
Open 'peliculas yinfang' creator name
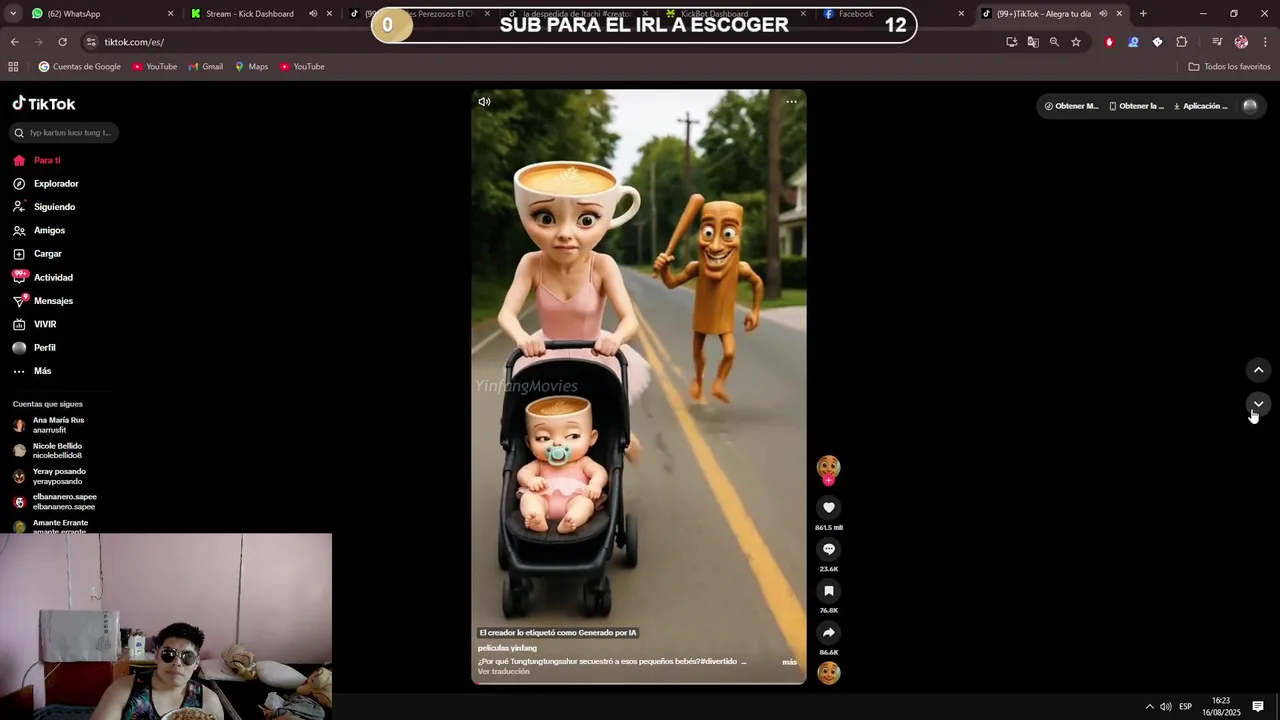point(507,648)
